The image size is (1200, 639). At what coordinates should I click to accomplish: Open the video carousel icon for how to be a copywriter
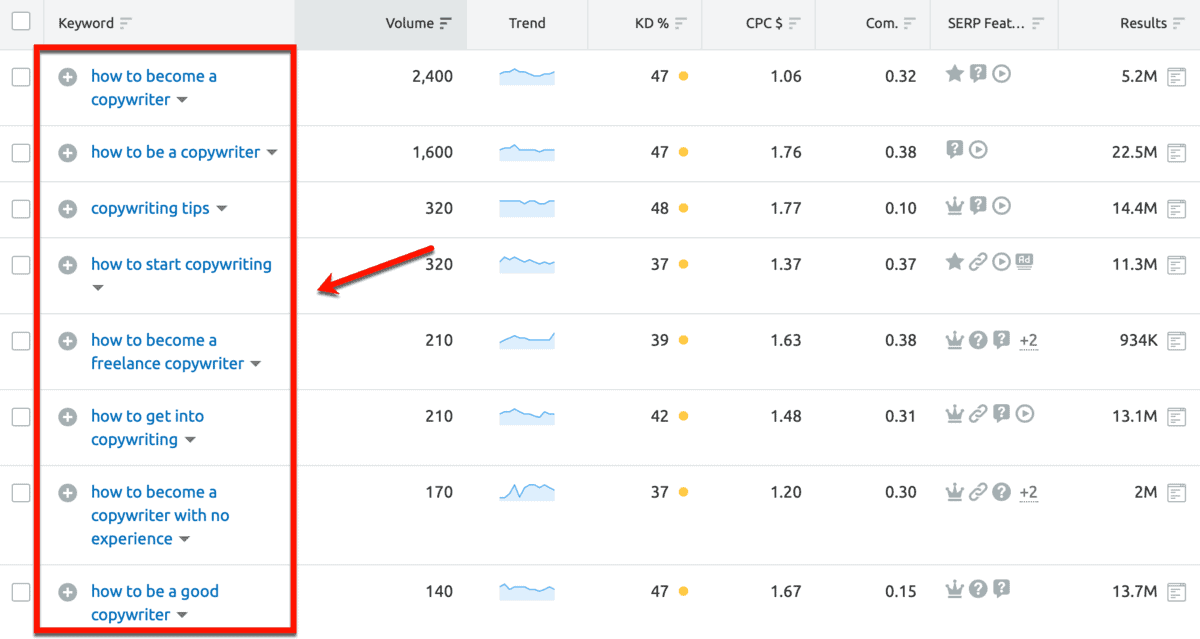pyautogui.click(x=979, y=150)
